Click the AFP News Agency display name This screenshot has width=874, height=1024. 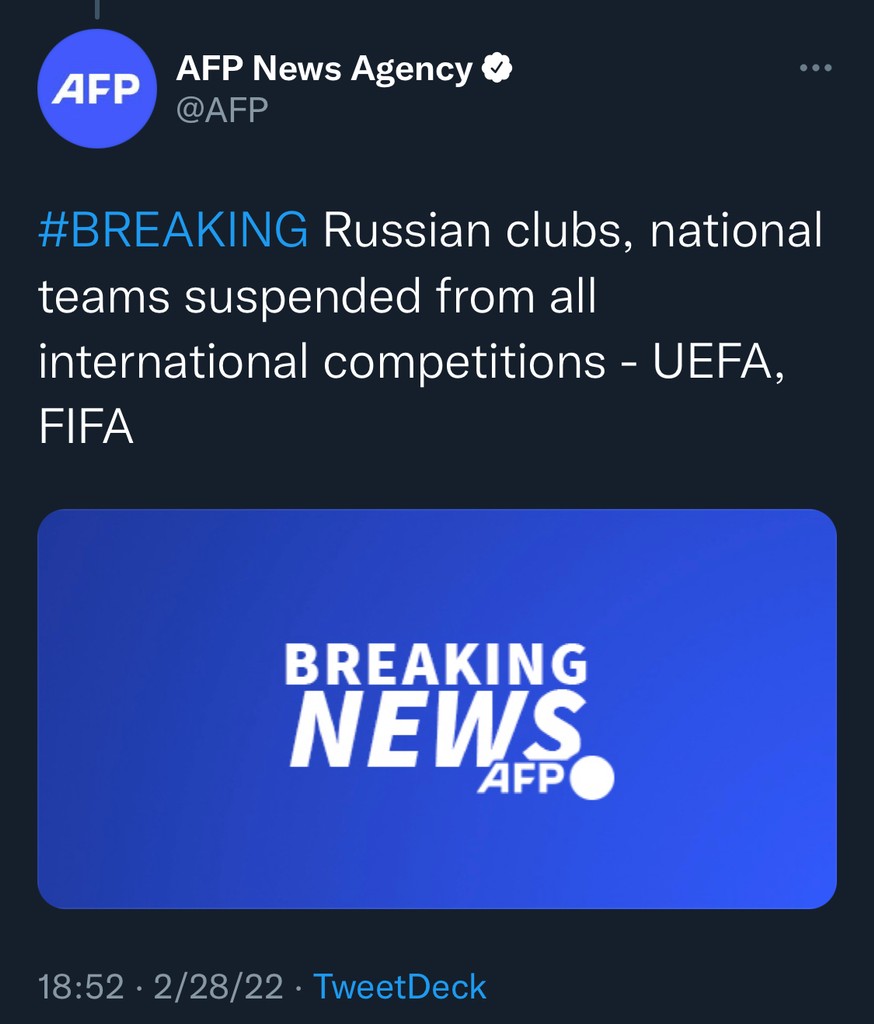324,69
